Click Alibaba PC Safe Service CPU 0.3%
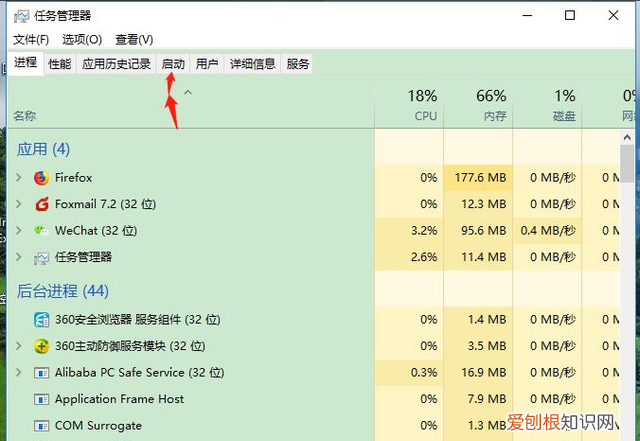Screen dimensions: 640x441 [424, 372]
